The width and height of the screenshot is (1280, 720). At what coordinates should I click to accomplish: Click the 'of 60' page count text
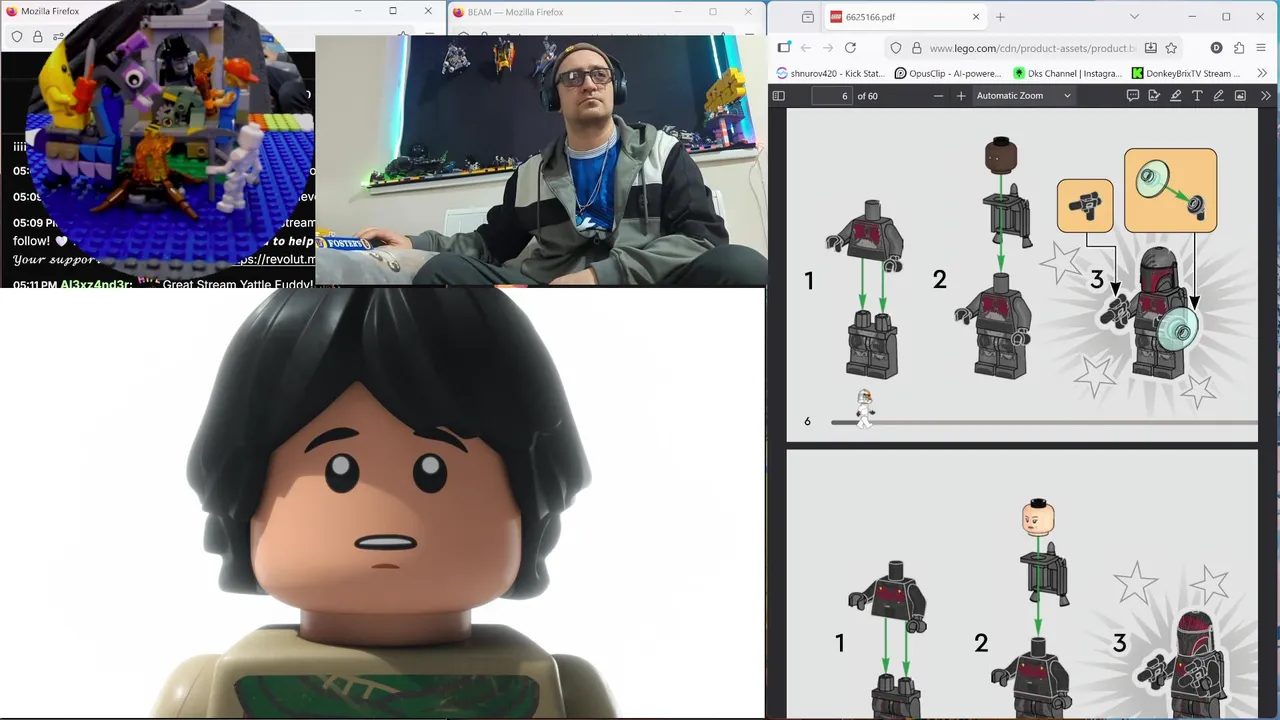[867, 96]
